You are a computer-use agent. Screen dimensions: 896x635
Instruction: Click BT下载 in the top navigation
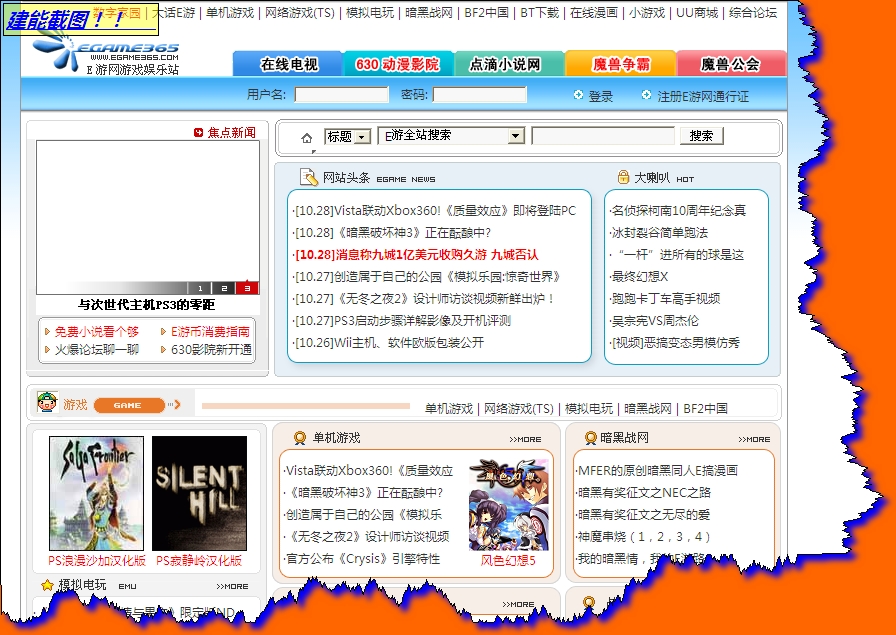coord(539,13)
